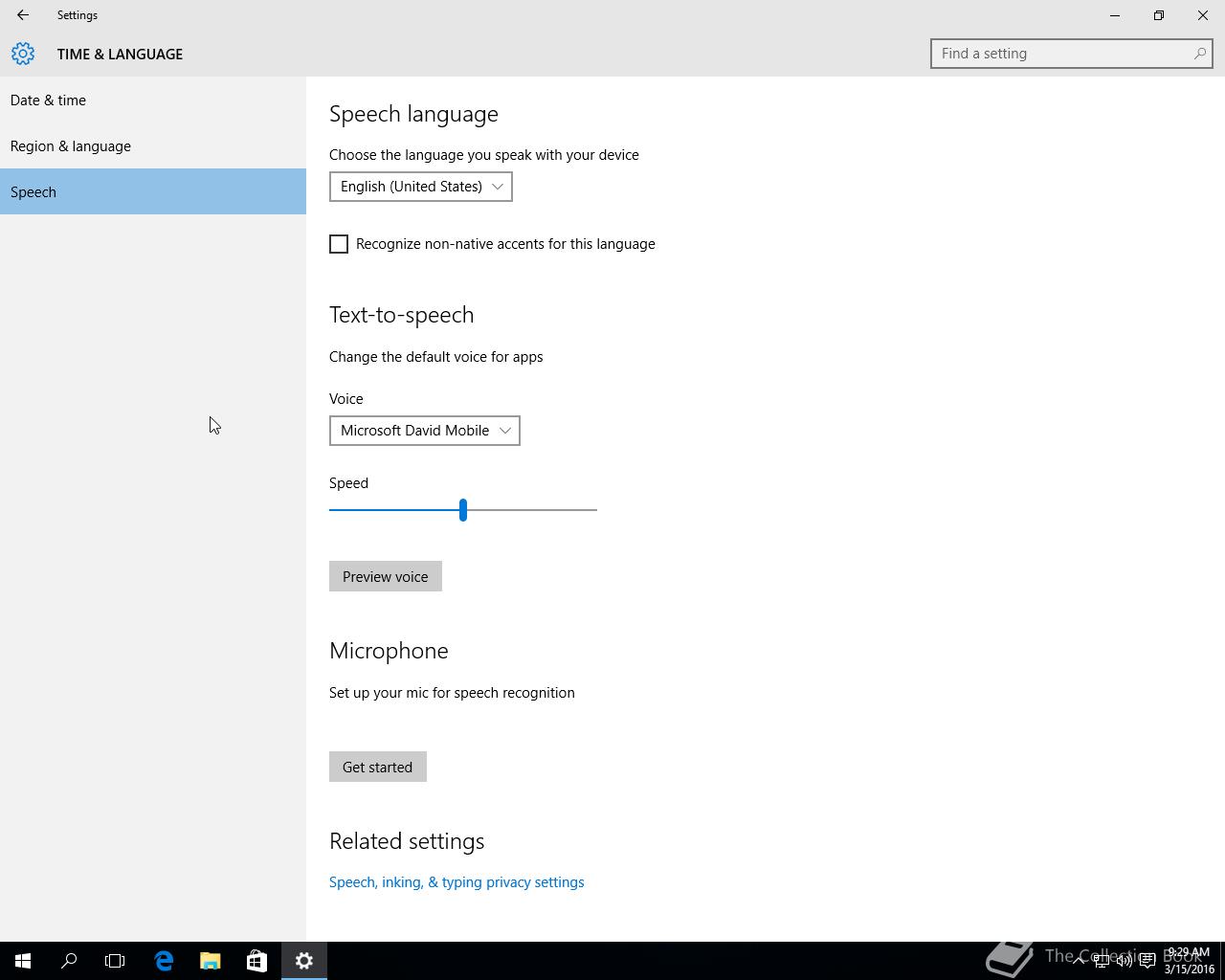Screen dimensions: 1225x980
Task: Click the Speech language heading
Action: click(x=413, y=114)
